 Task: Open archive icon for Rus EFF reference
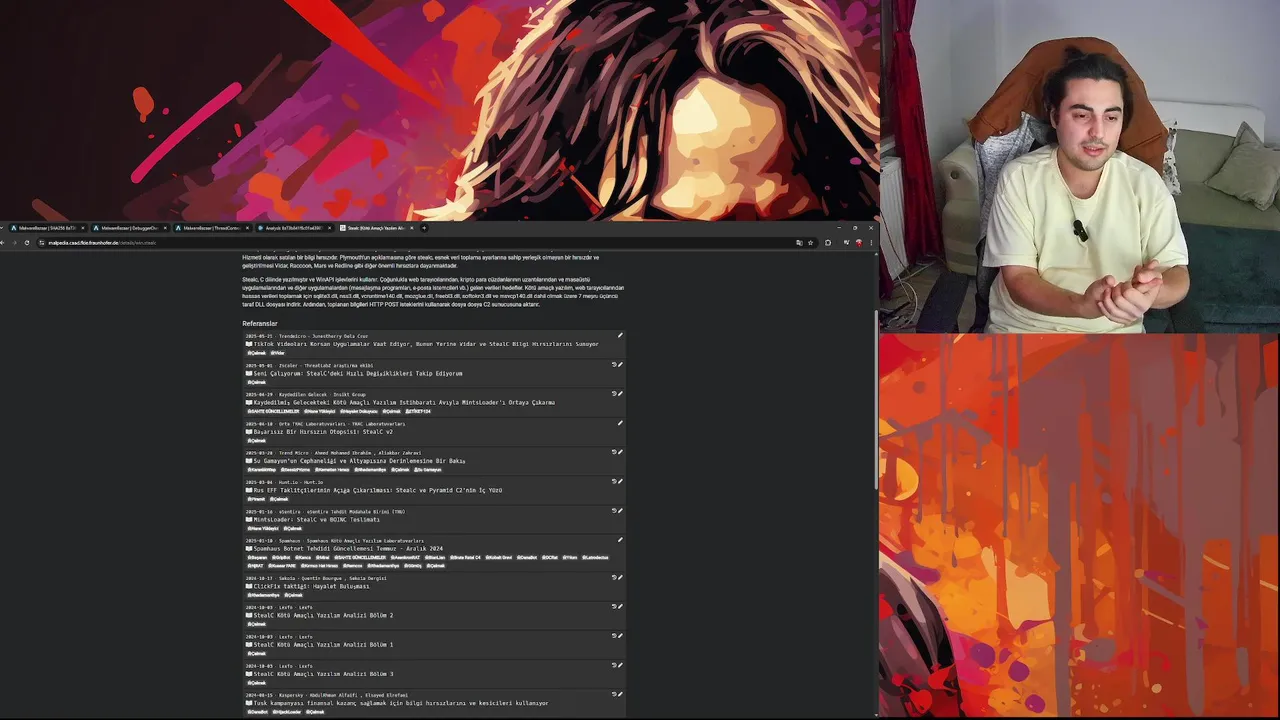point(614,481)
